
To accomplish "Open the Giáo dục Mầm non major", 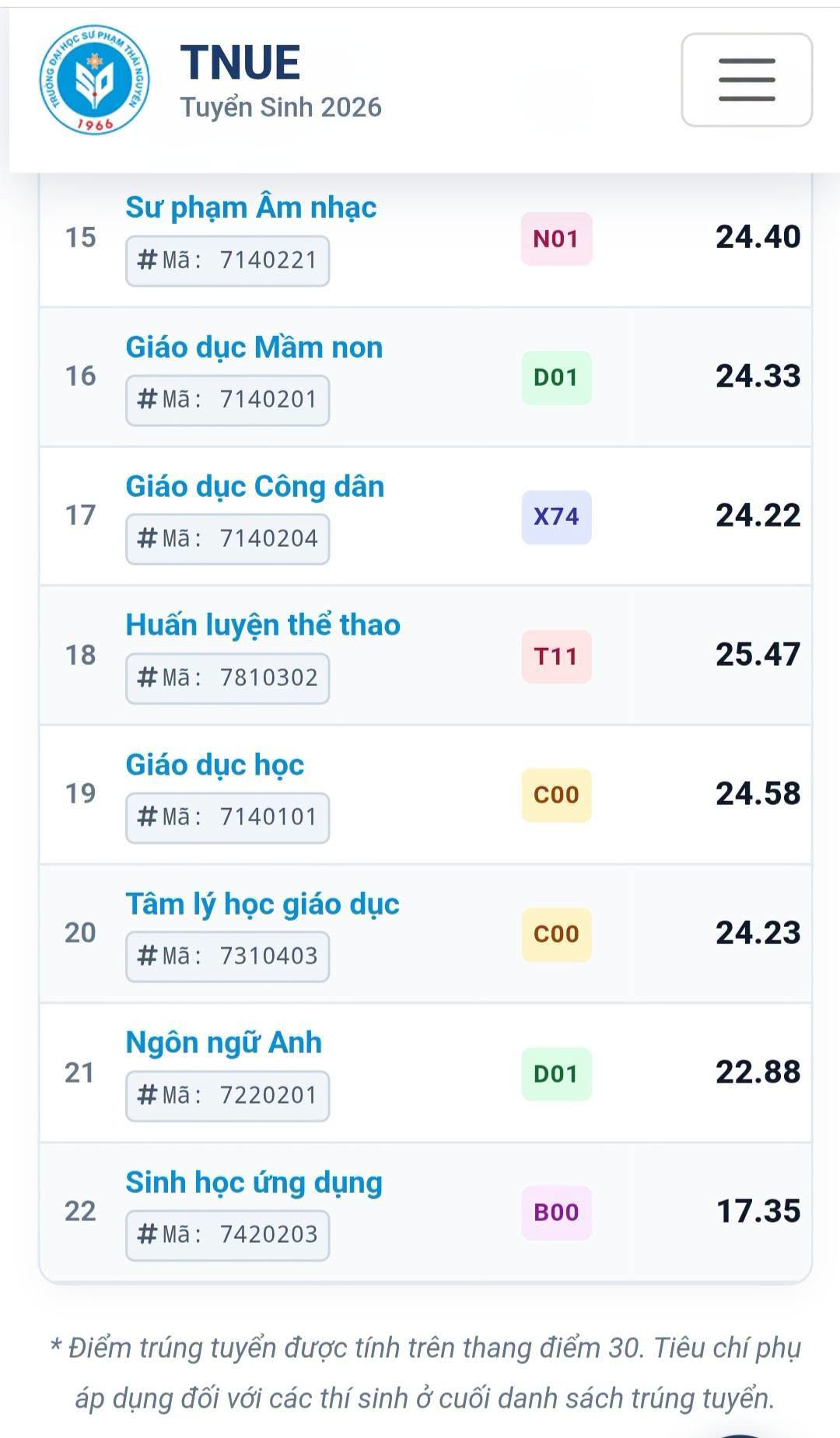I will (254, 348).
